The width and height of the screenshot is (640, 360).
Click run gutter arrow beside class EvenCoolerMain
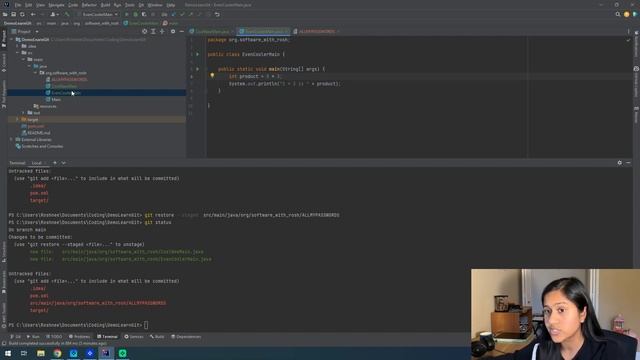click(x=198, y=54)
